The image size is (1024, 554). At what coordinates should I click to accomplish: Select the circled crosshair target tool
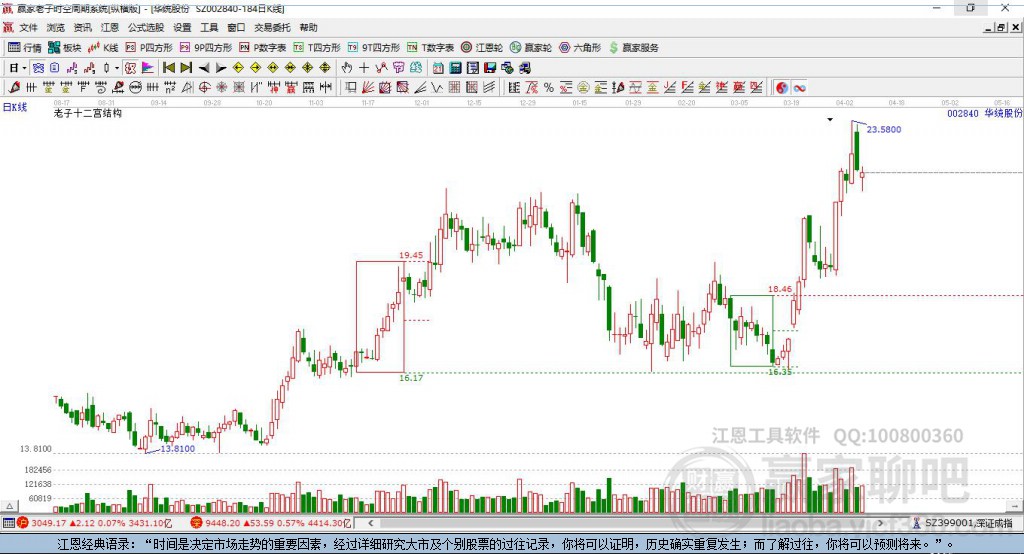[x=204, y=88]
